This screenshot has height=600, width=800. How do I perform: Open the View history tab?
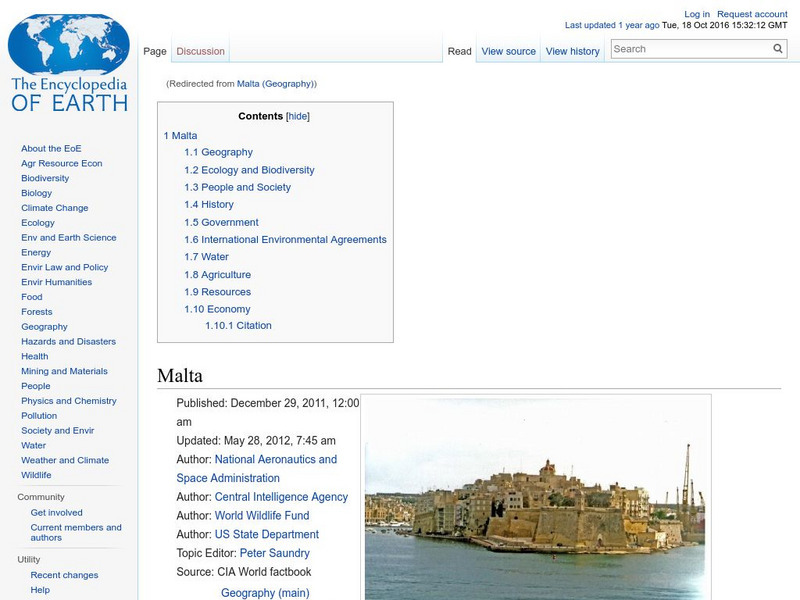click(572, 50)
